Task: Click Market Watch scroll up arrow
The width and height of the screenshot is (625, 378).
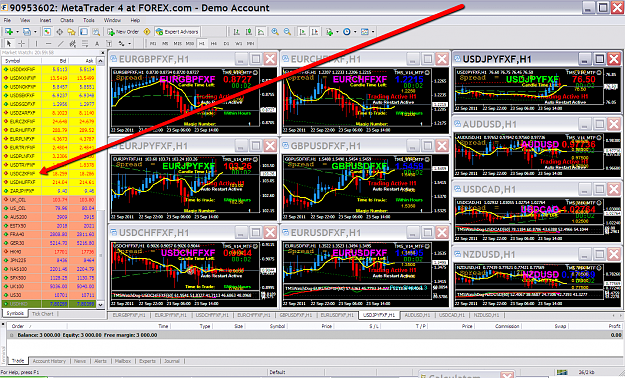Action: [x=100, y=61]
